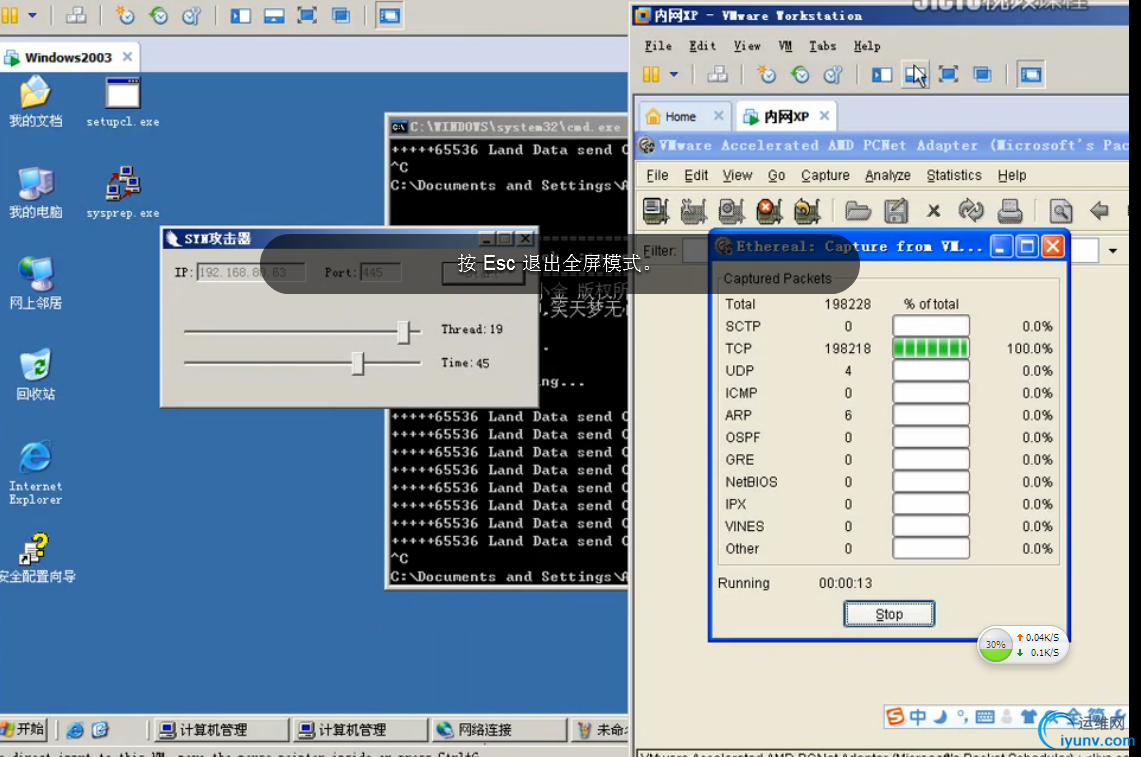This screenshot has height=757, width=1141.
Task: Toggle library sidebar in 内网XP VMware toolbar
Action: point(882,74)
